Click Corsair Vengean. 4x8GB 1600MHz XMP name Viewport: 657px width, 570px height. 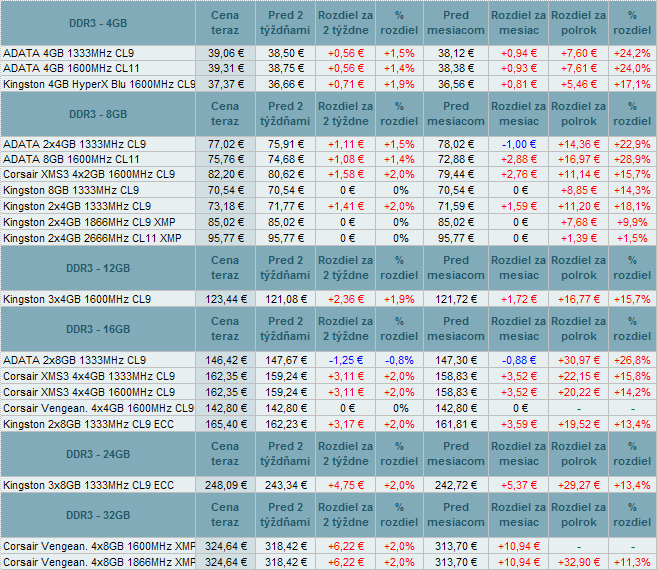click(x=99, y=546)
